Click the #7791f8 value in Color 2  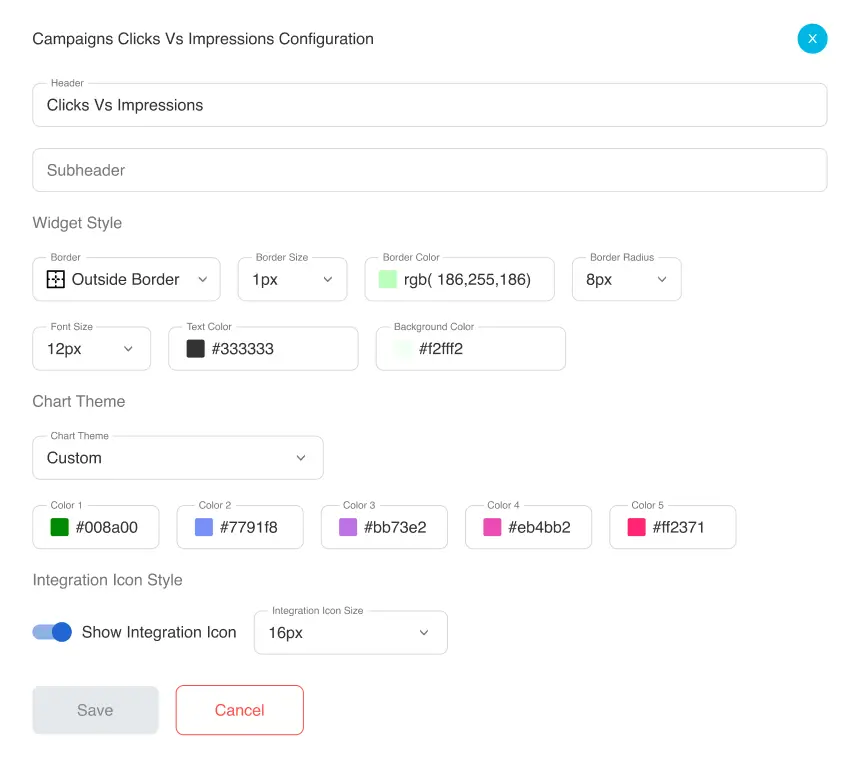tap(248, 527)
